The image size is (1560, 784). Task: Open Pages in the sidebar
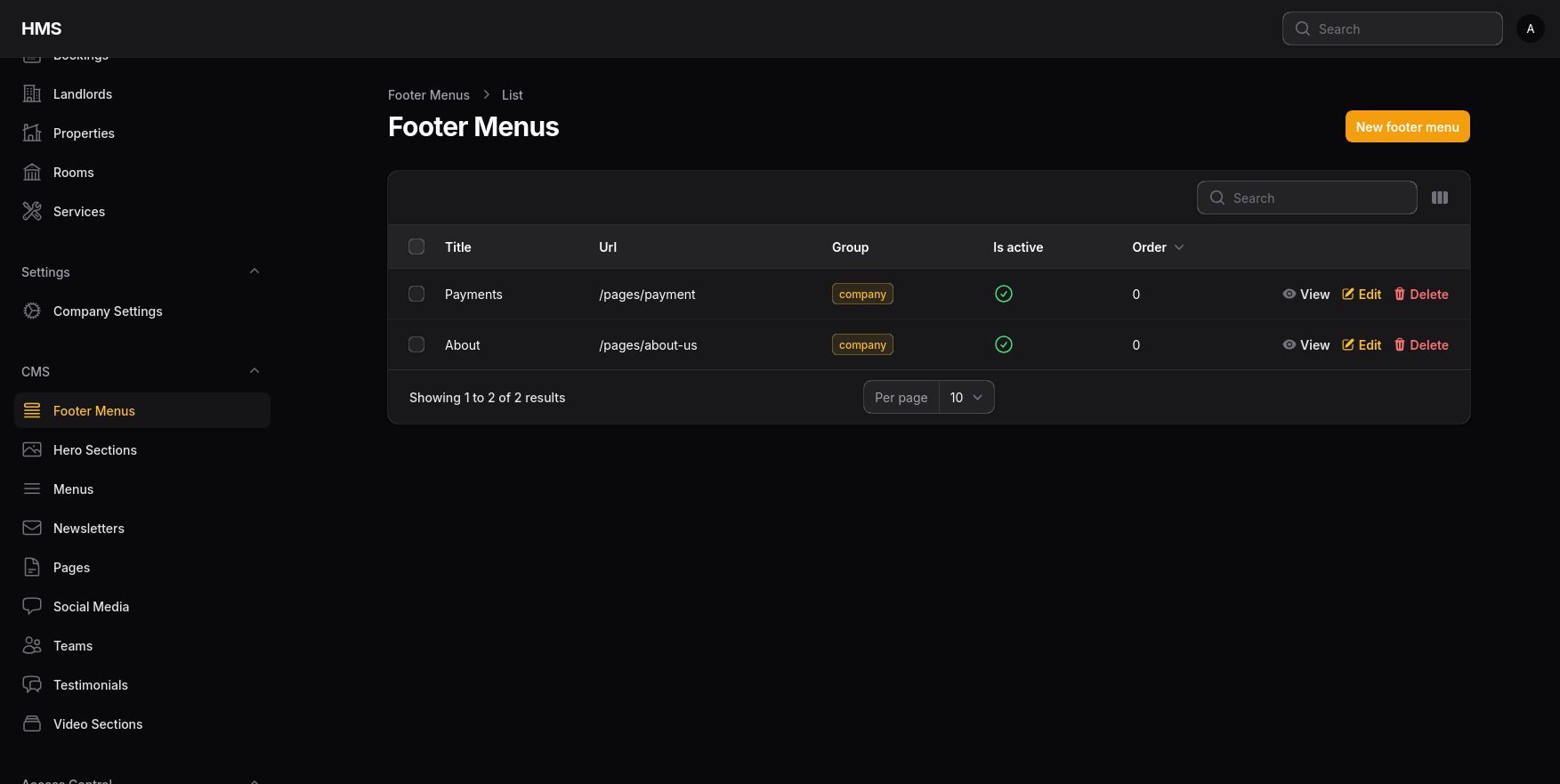[x=71, y=568]
